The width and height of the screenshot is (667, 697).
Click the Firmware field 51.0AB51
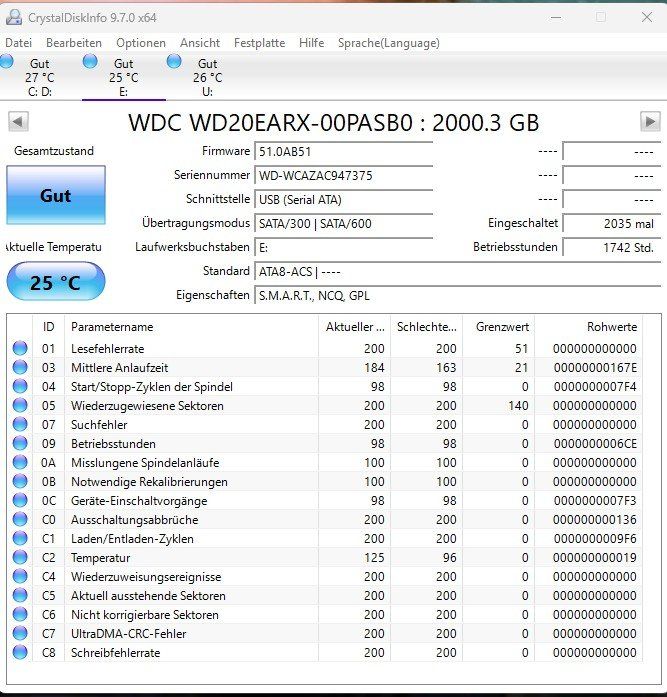[343, 152]
